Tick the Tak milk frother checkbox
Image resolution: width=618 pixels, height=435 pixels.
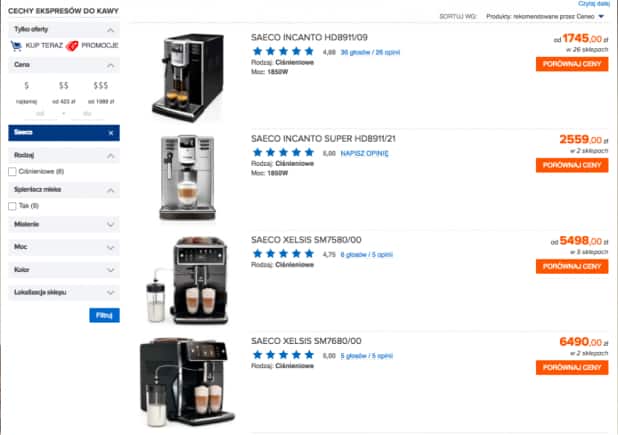(12, 206)
